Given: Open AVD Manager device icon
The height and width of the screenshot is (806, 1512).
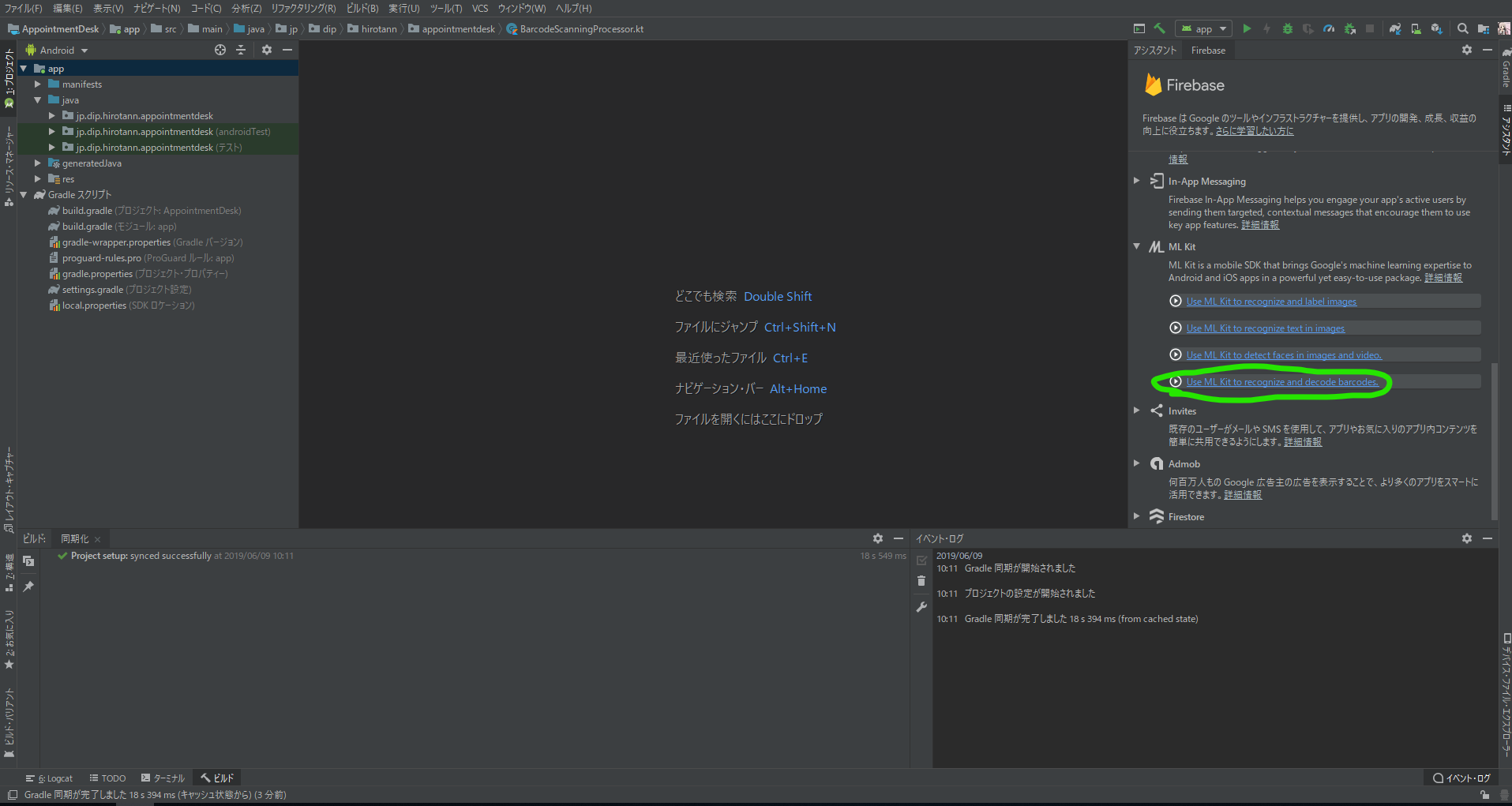Looking at the screenshot, I should (1416, 28).
